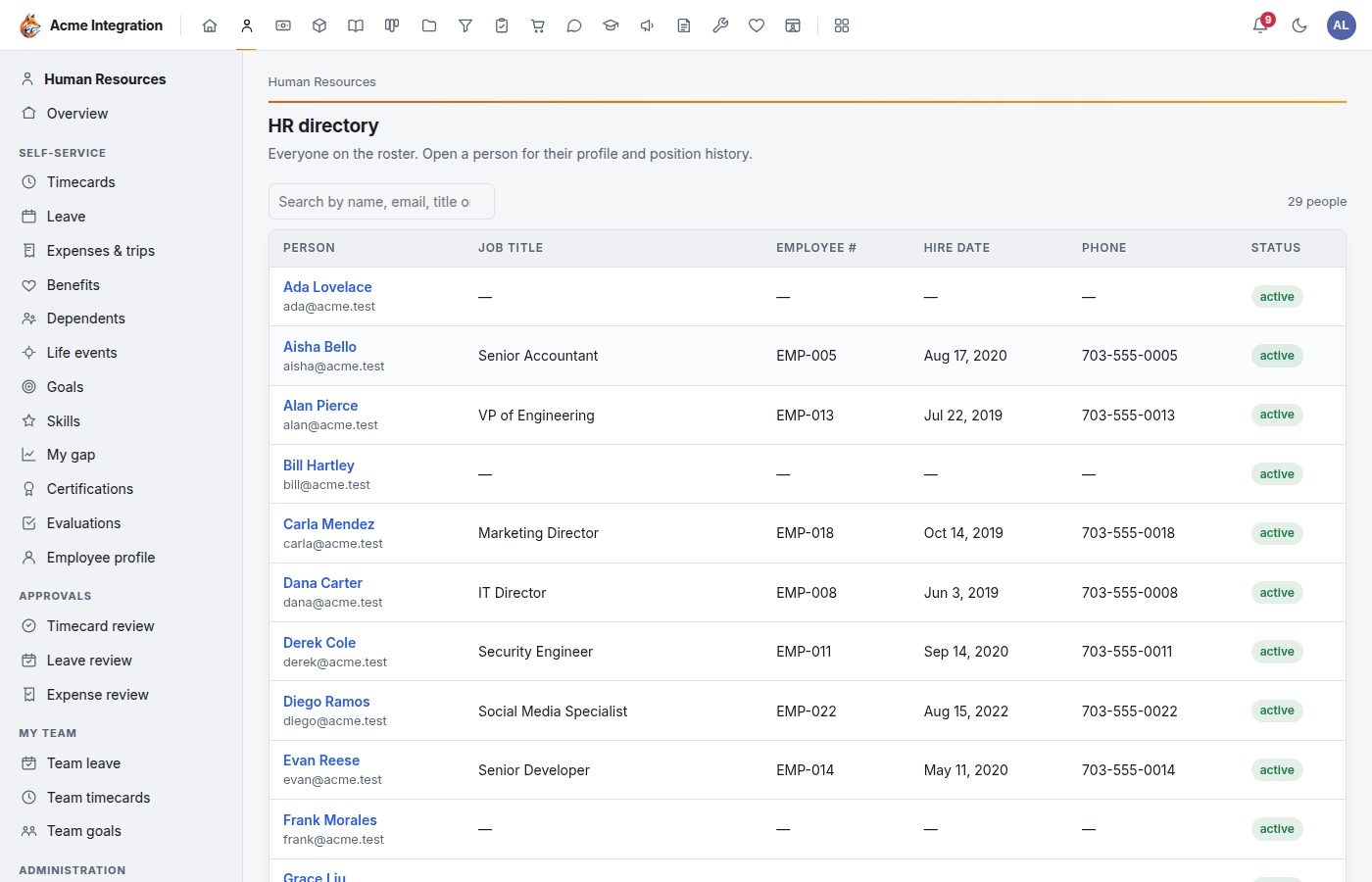Open the shopping cart icon
The width and height of the screenshot is (1372, 882).
(538, 25)
